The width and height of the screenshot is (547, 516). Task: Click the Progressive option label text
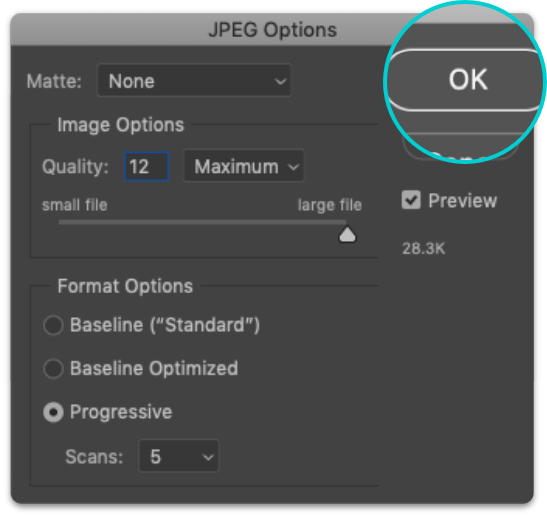pos(121,412)
